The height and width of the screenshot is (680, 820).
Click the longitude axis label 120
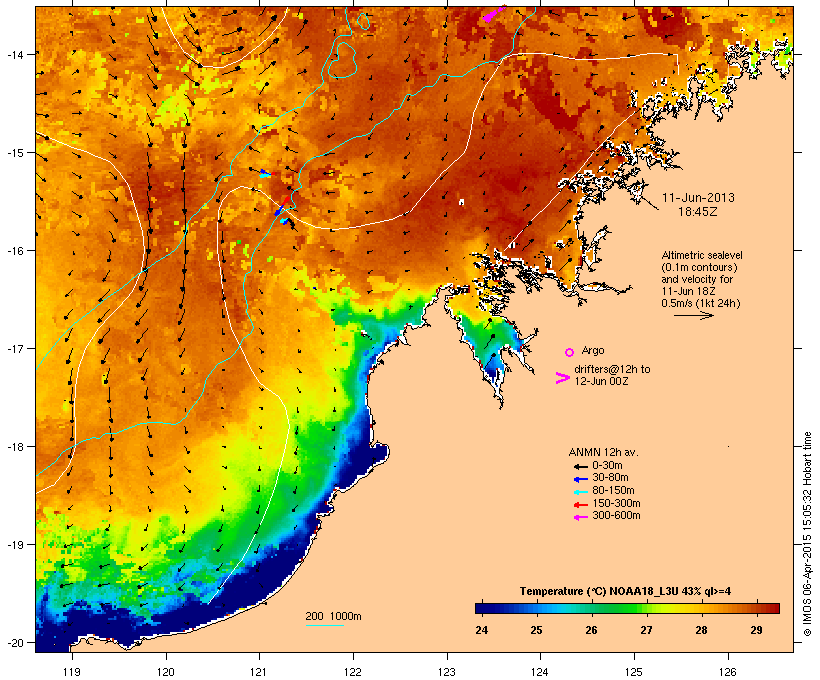(166, 672)
